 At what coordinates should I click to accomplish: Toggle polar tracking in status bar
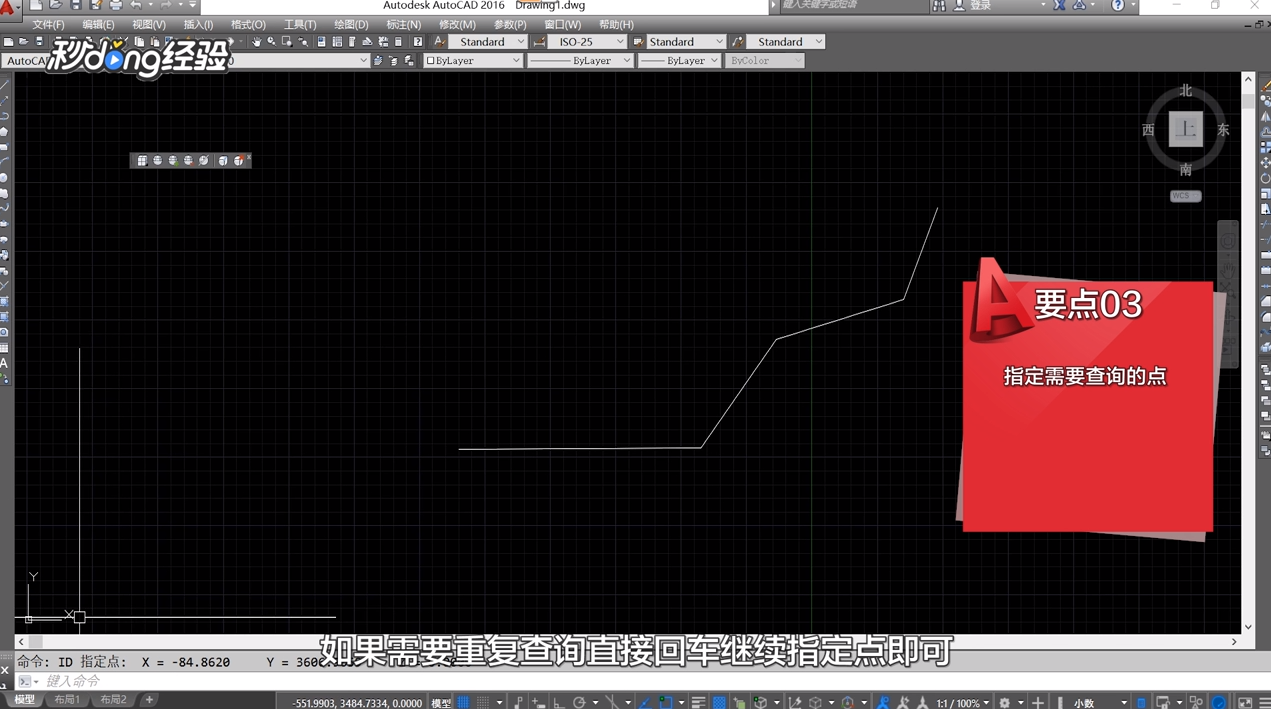coord(580,703)
